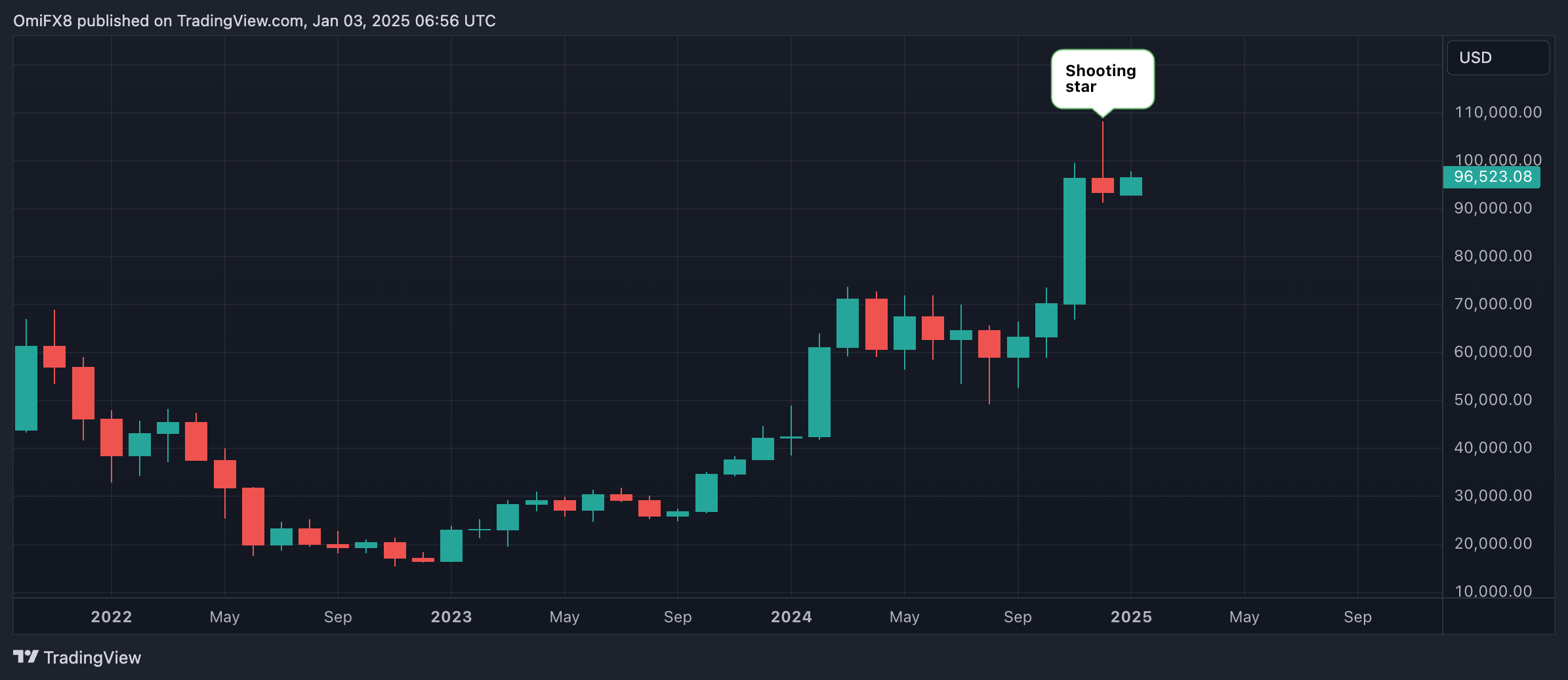Click the long red June 2022 candle
1568x680 pixels.
pyautogui.click(x=253, y=517)
